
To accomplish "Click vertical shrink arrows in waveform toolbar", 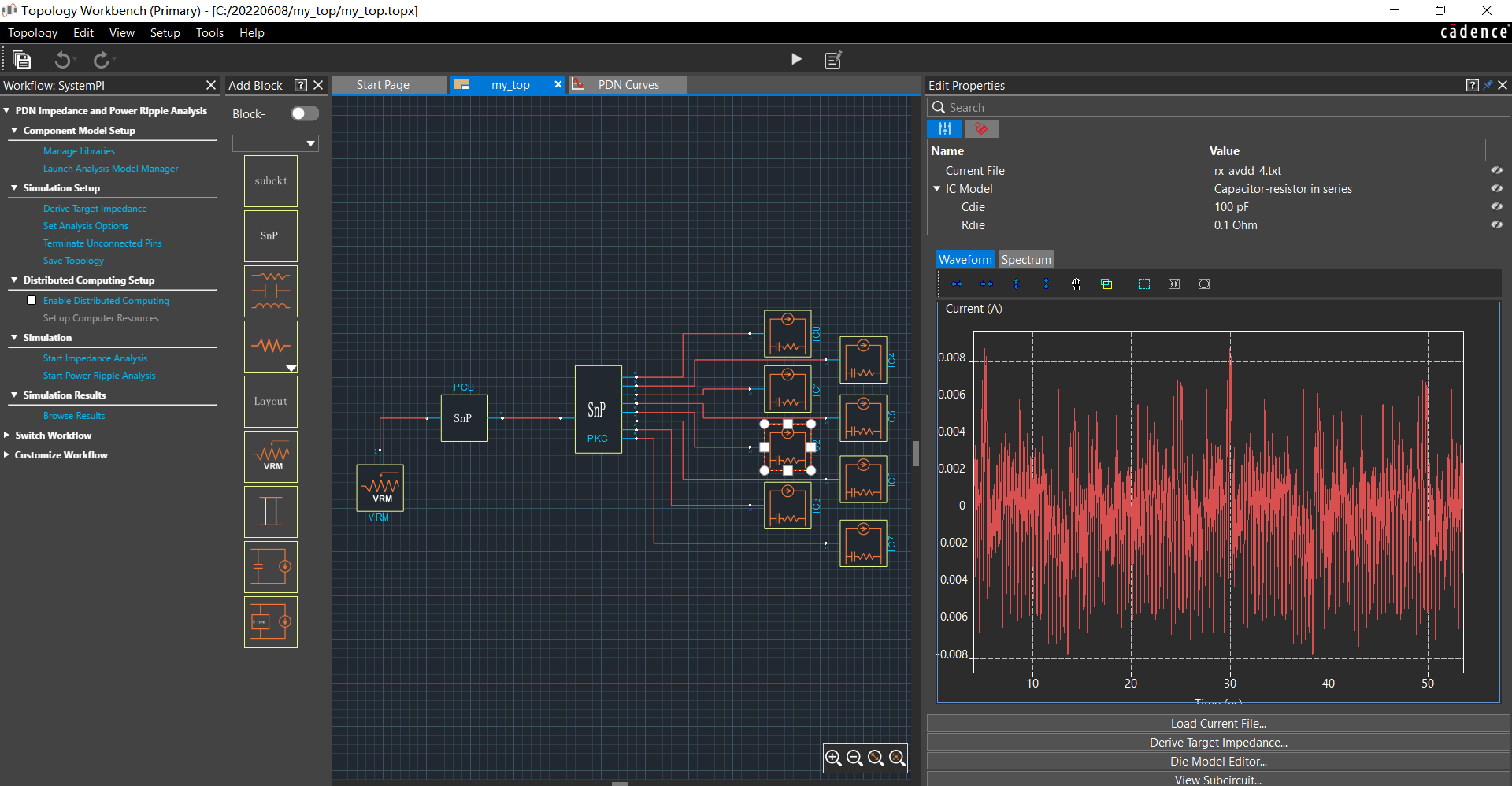I will [x=1046, y=284].
